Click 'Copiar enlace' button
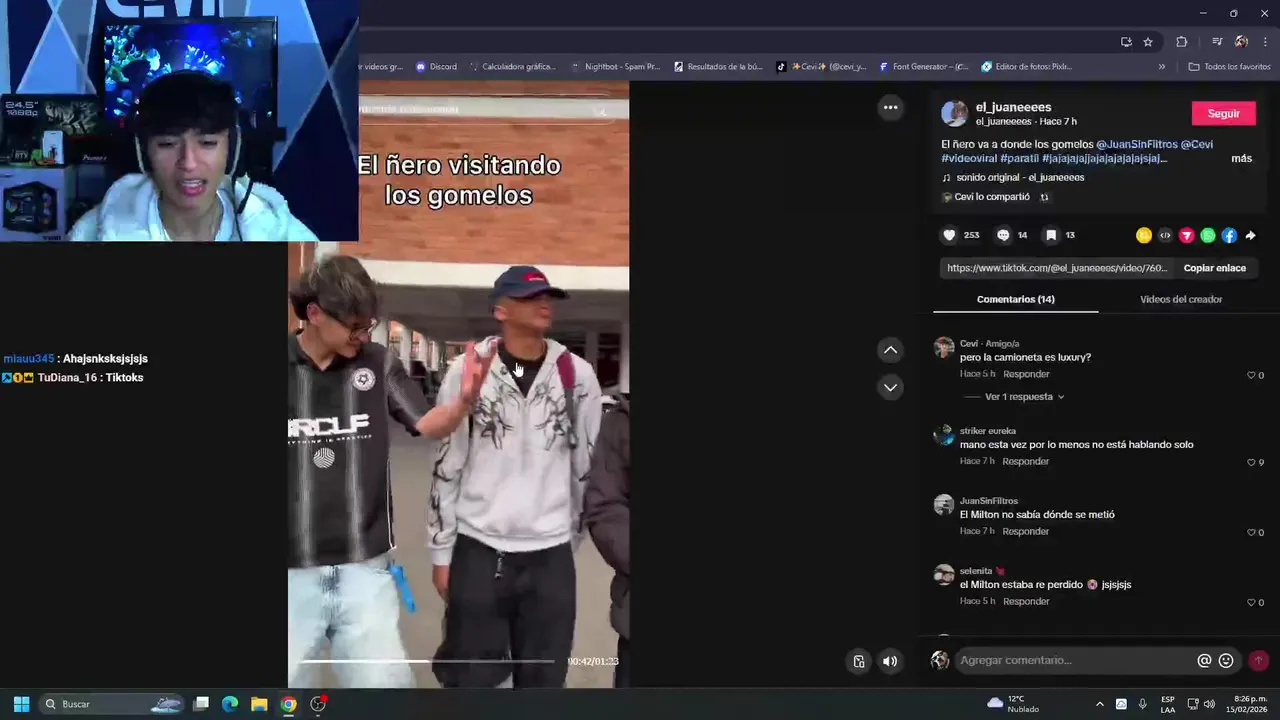 pyautogui.click(x=1214, y=268)
